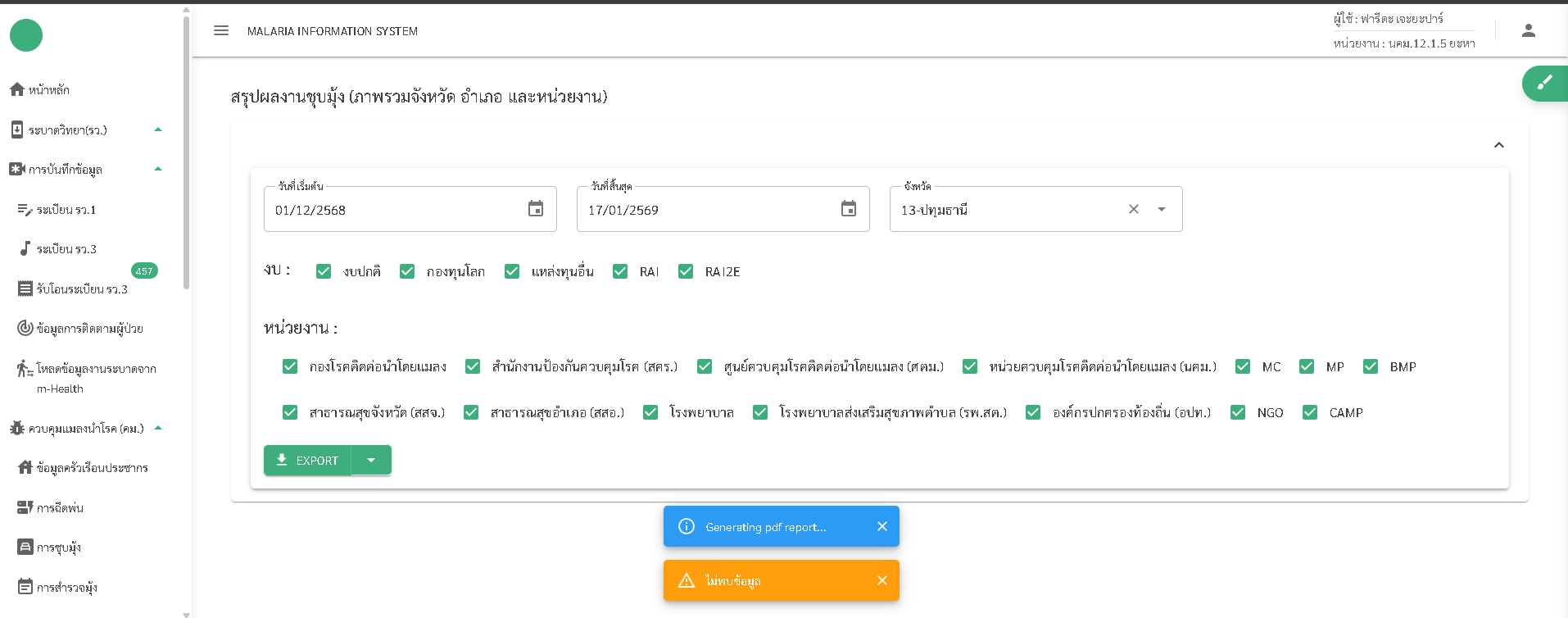
Task: Uncheck the NGO unit checkbox
Action: click(x=1238, y=412)
